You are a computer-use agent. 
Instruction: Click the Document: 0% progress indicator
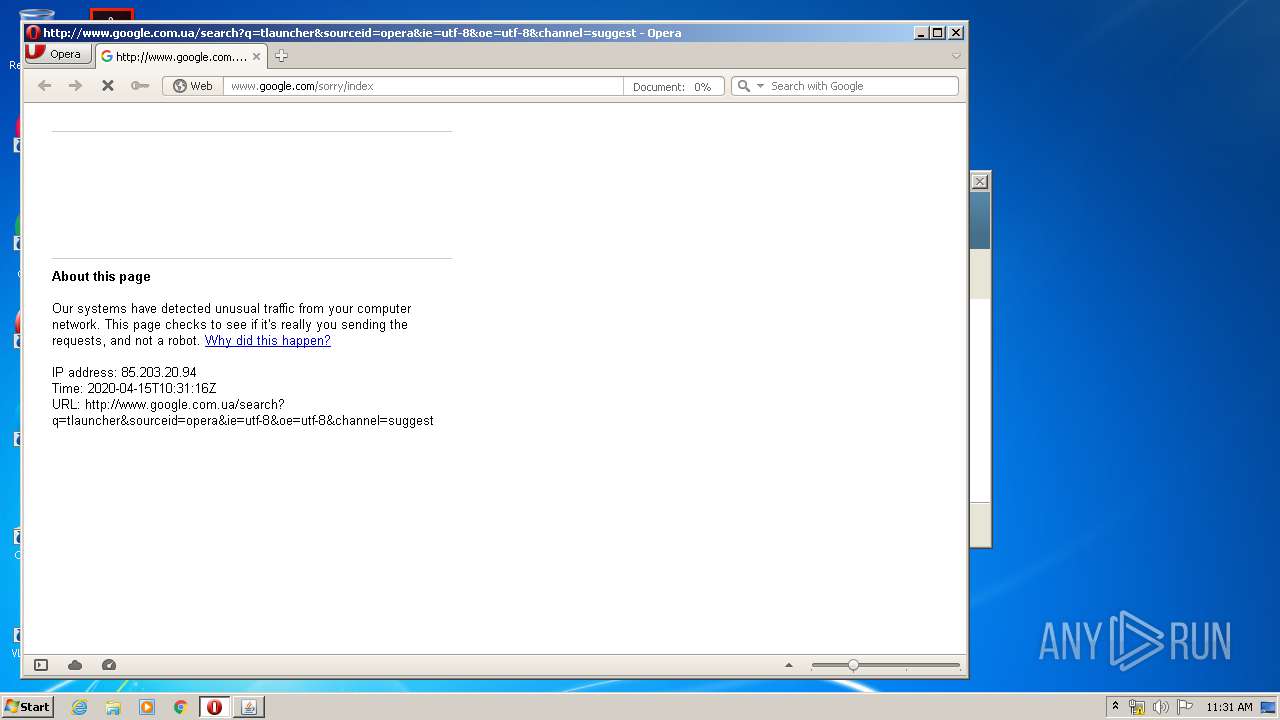(x=673, y=87)
